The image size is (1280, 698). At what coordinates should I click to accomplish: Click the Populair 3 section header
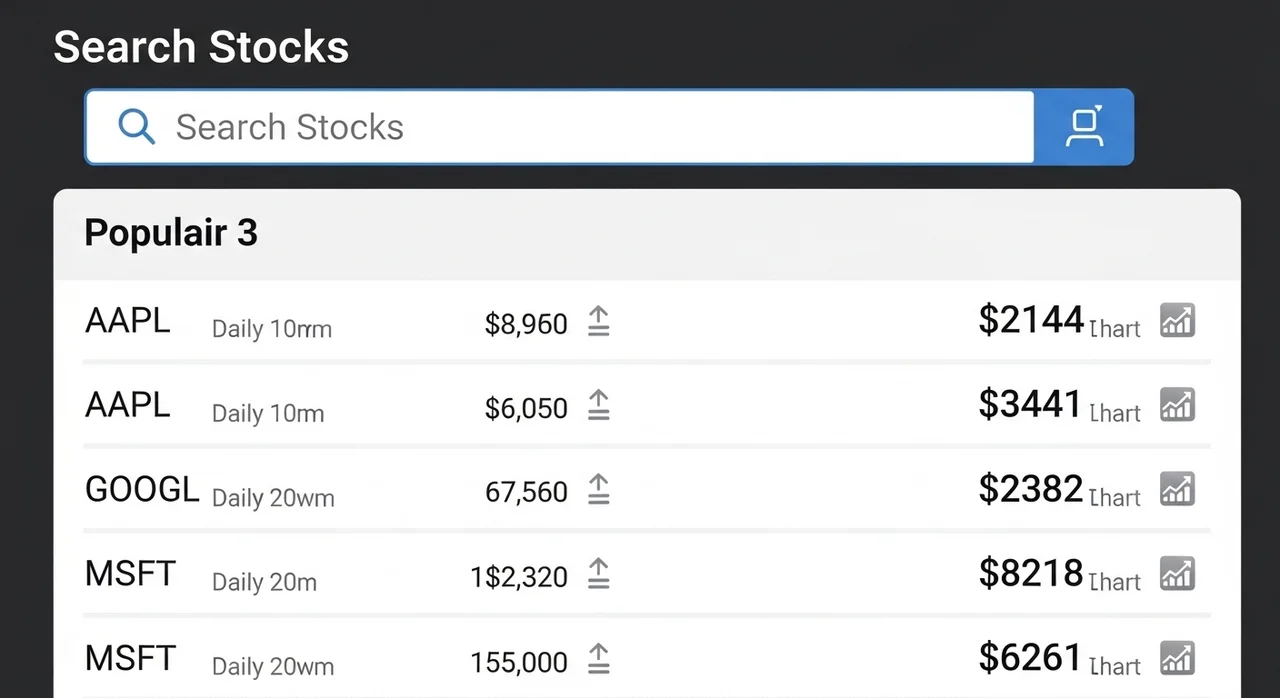(x=171, y=233)
